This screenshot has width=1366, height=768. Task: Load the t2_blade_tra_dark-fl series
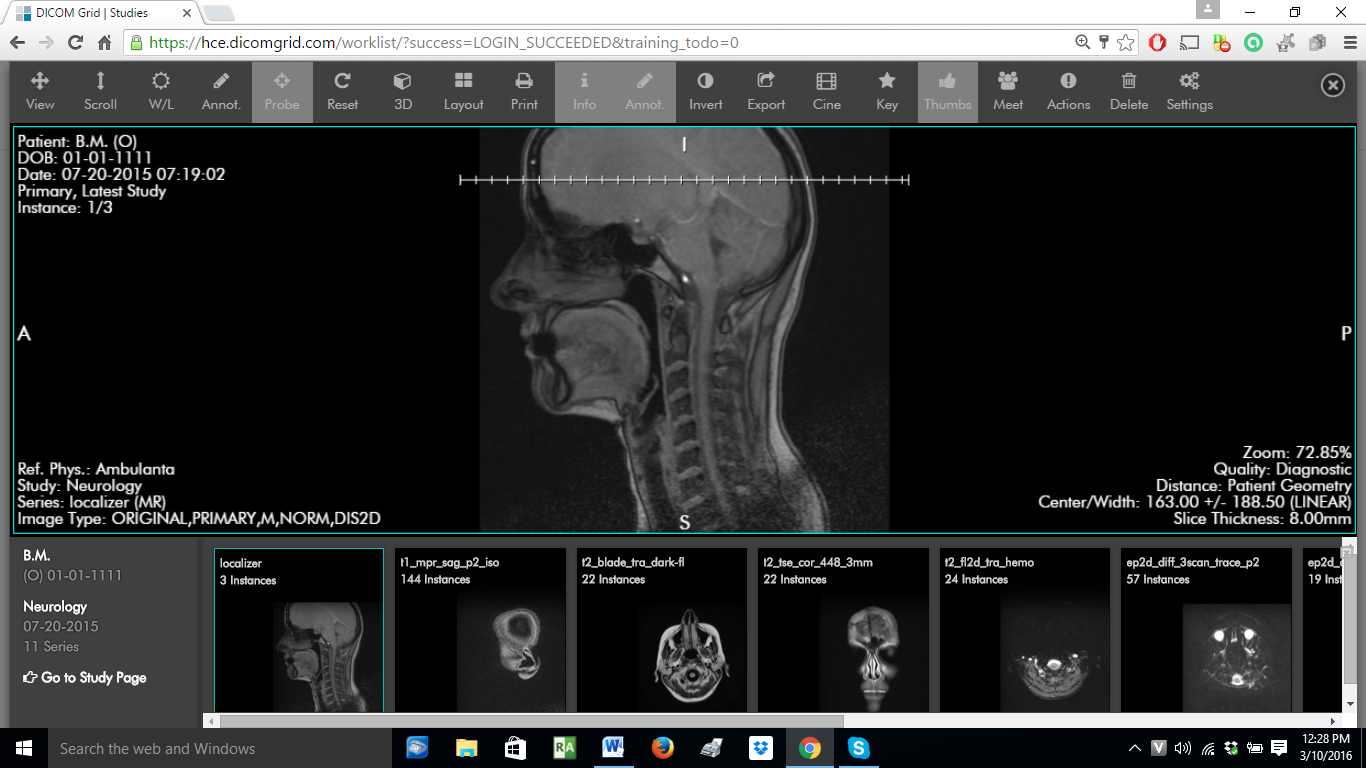tap(662, 630)
